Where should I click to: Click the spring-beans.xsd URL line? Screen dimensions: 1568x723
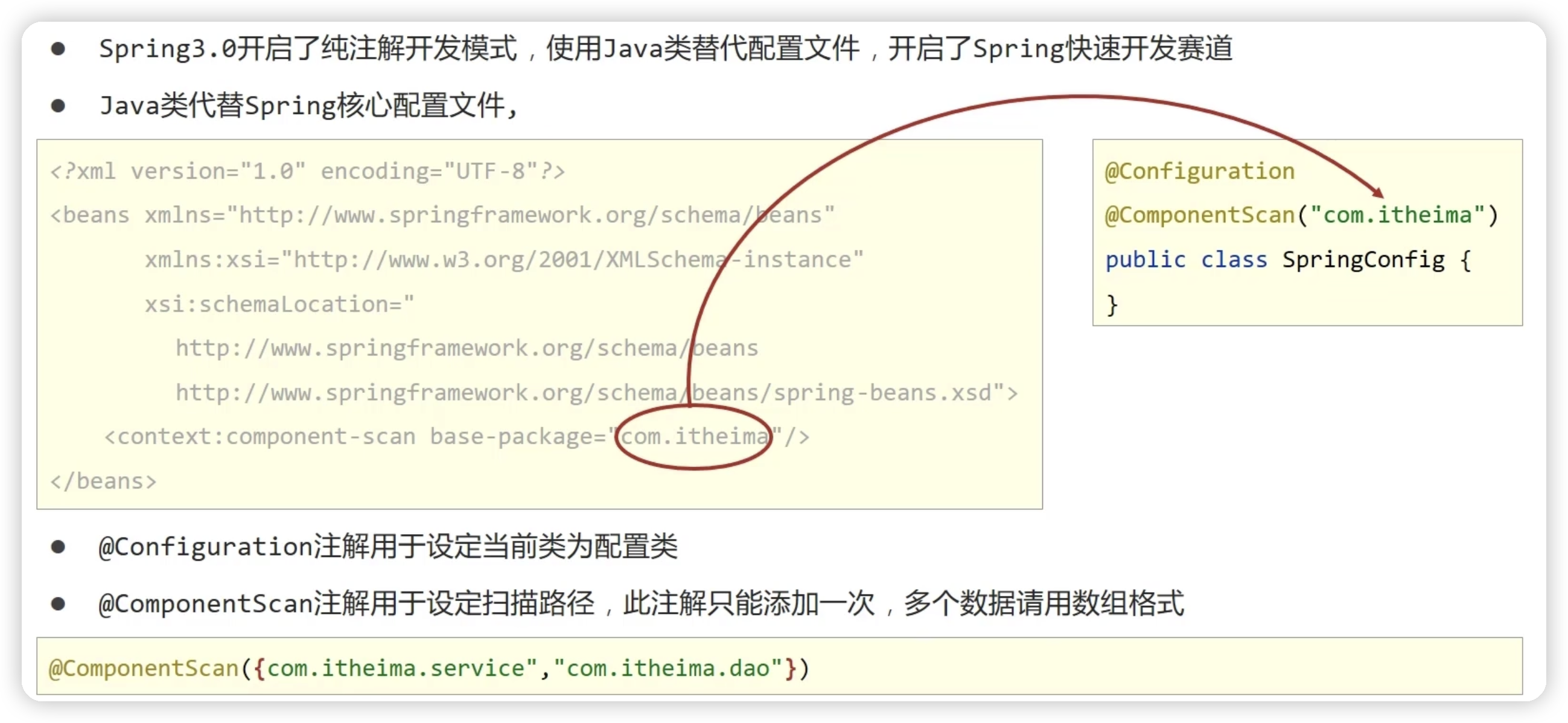596,393
